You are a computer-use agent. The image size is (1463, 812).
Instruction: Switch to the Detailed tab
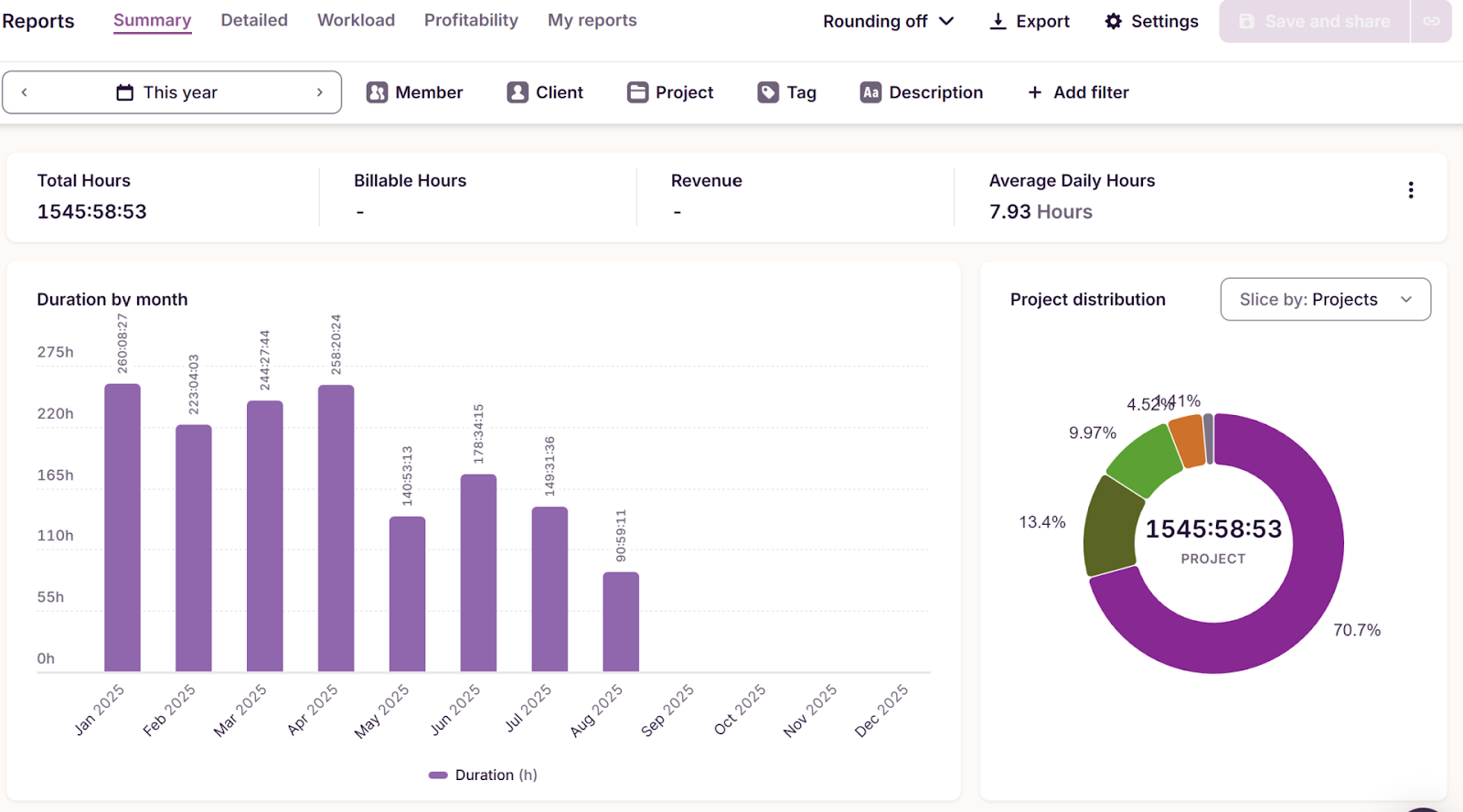254,20
